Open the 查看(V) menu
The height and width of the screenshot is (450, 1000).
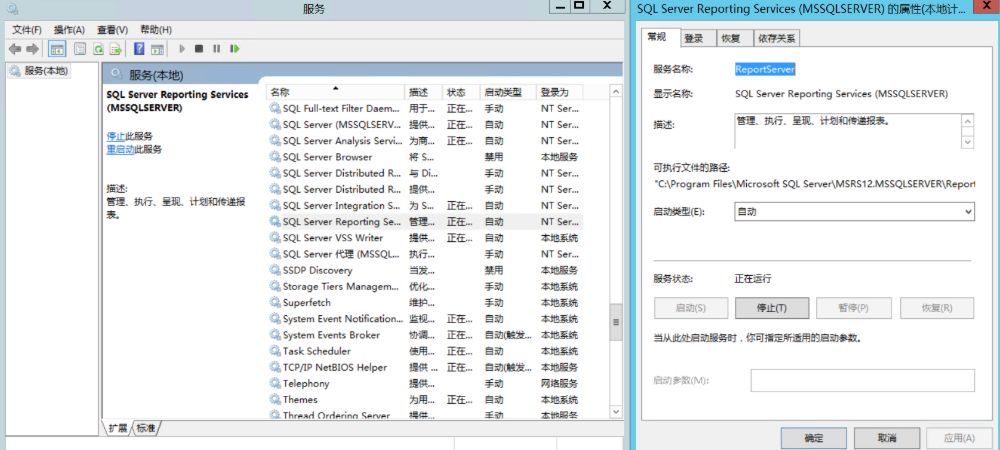(x=112, y=30)
